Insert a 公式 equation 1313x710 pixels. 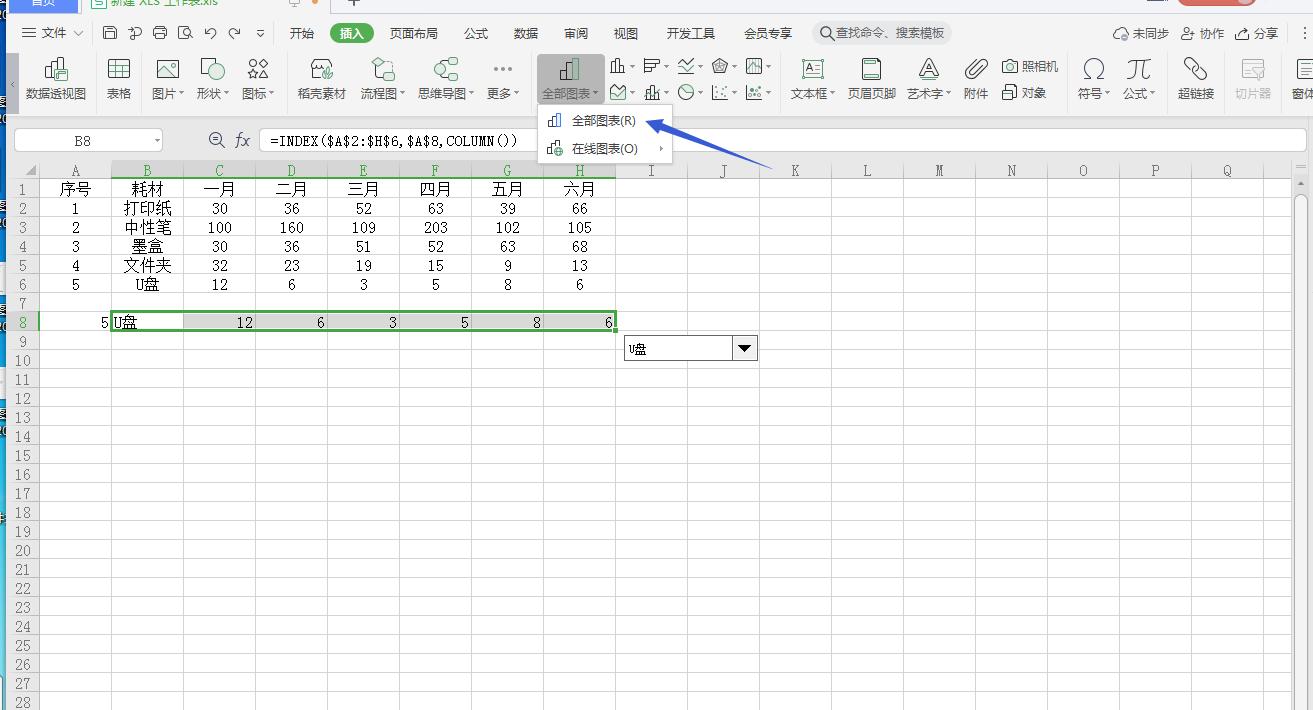coord(1138,78)
